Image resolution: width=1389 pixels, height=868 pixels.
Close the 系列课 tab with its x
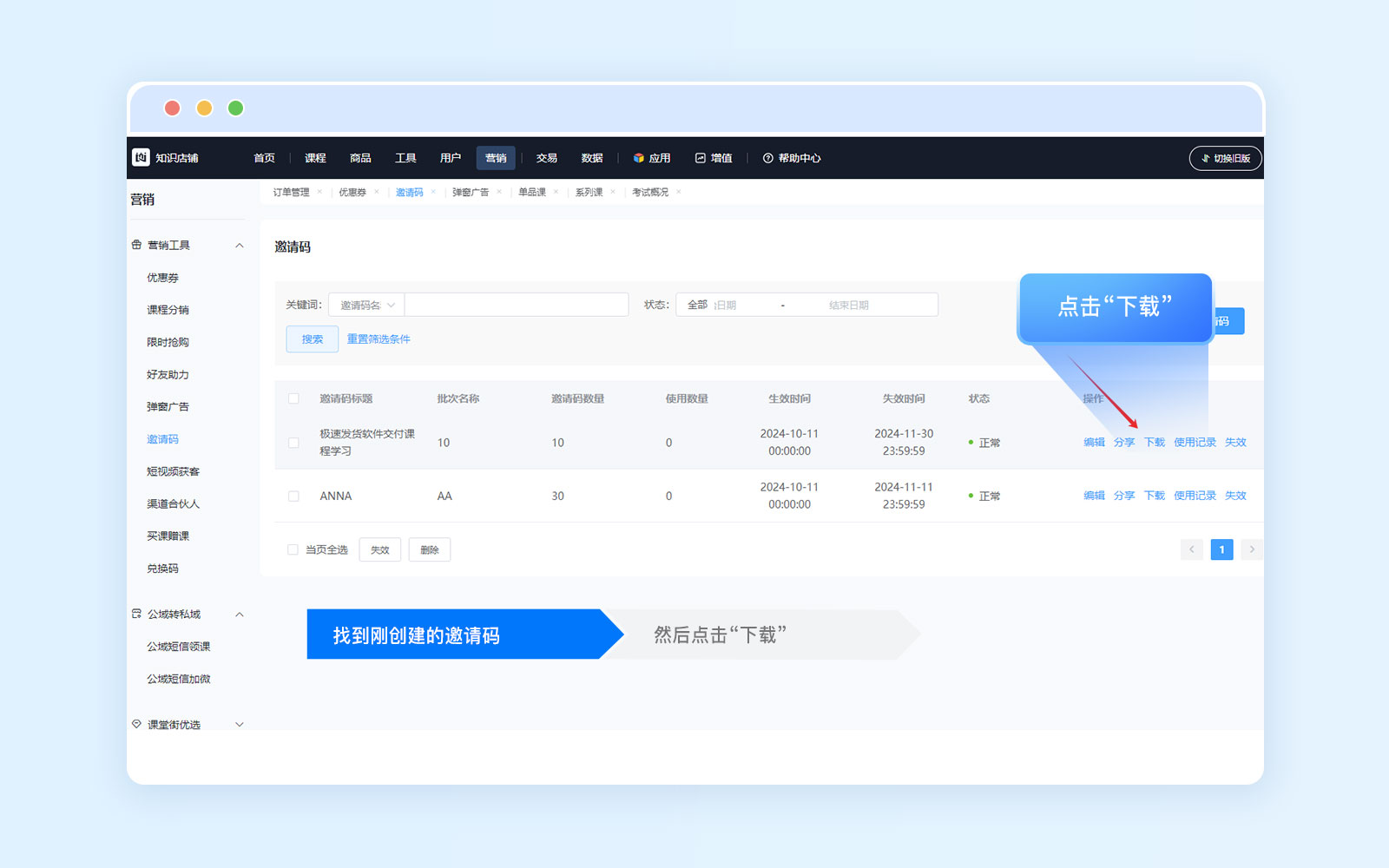pos(613,192)
